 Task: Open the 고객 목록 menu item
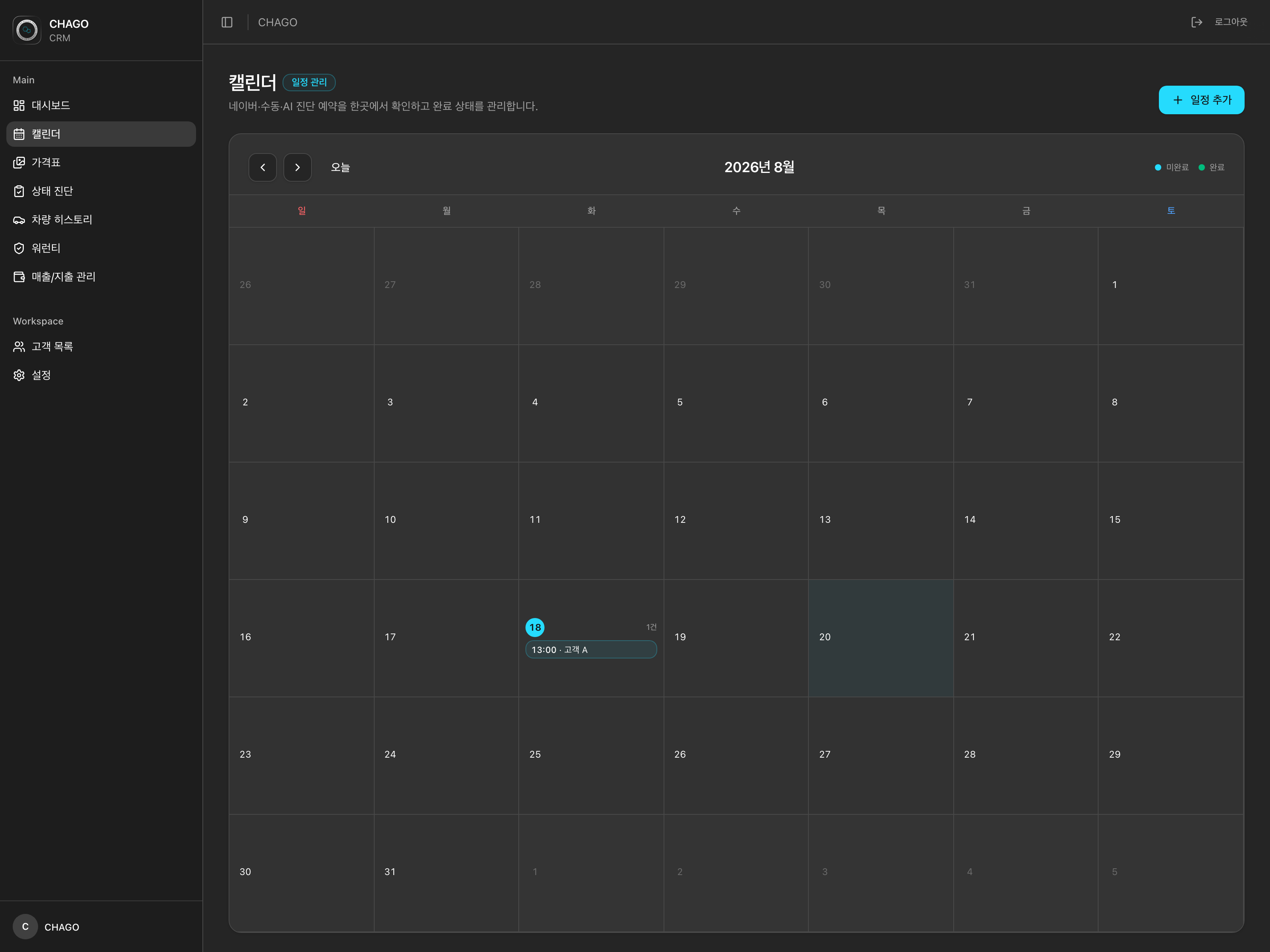101,347
